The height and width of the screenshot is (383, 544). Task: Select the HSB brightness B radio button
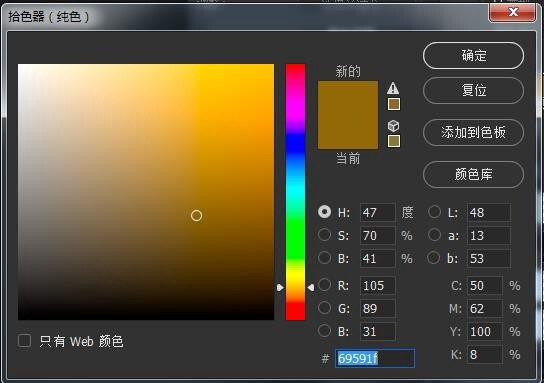[x=324, y=258]
